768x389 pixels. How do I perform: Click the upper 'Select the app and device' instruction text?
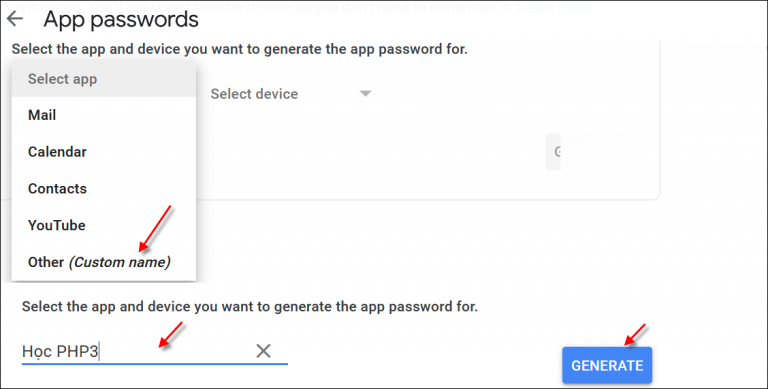pyautogui.click(x=240, y=49)
